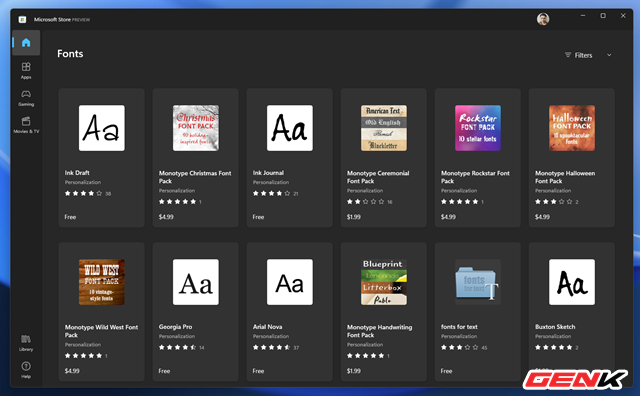Viewport: 640px width, 396px height.
Task: Open the Halloween Font Pack artwork
Action: pos(572,128)
